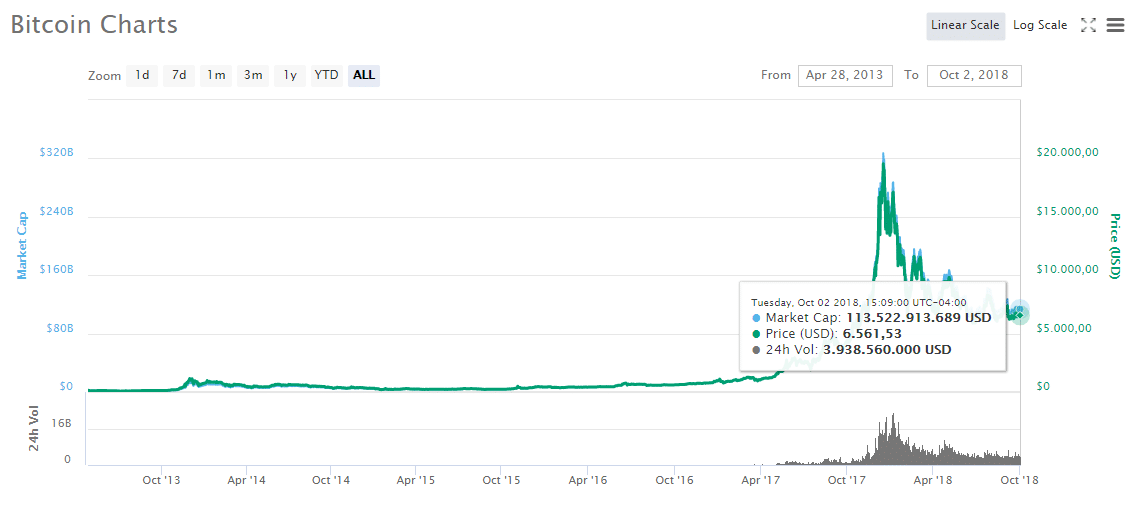Click the Price (USD) axis title
Viewport: 1139px width, 505px height.
click(1114, 247)
